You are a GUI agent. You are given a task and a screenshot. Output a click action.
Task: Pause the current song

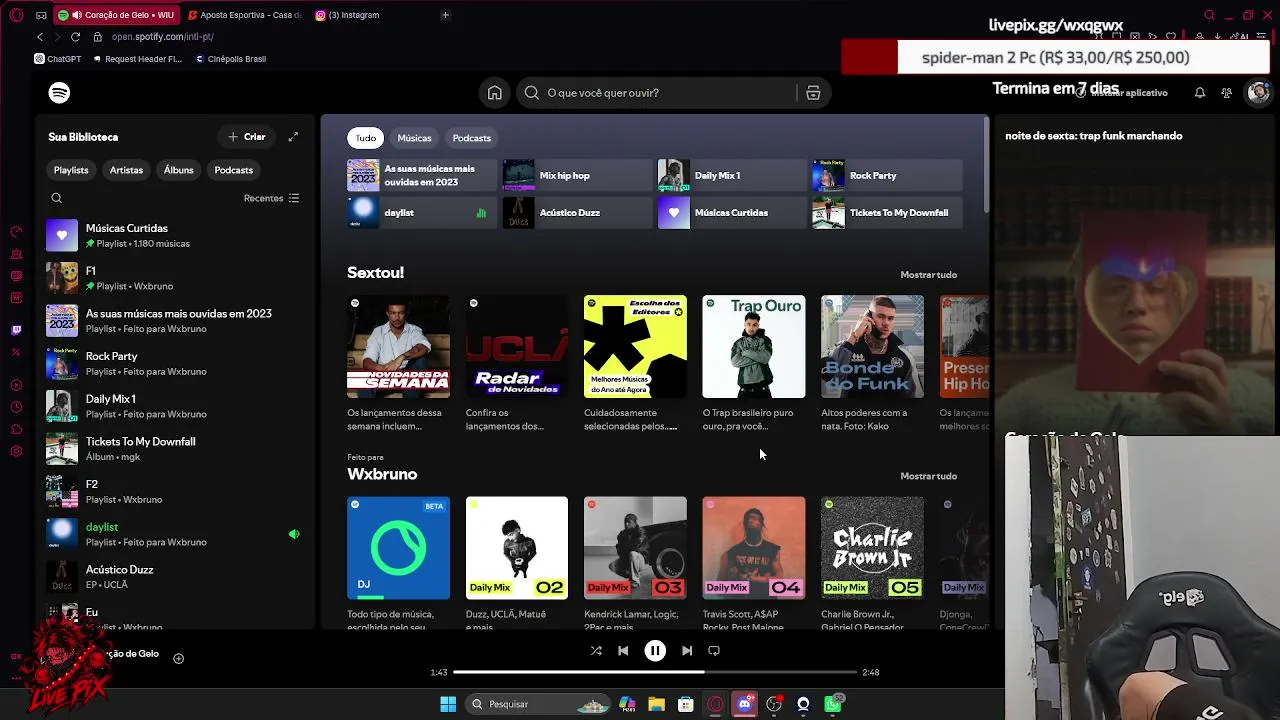tap(655, 651)
